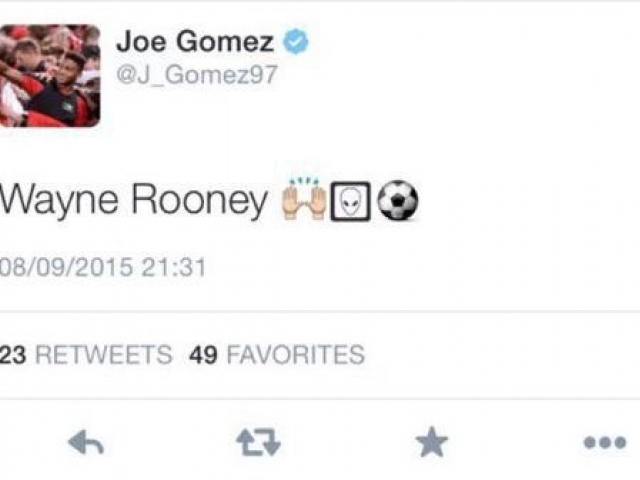Click the RETWEETS label text
The image size is (640, 480).
point(104,354)
